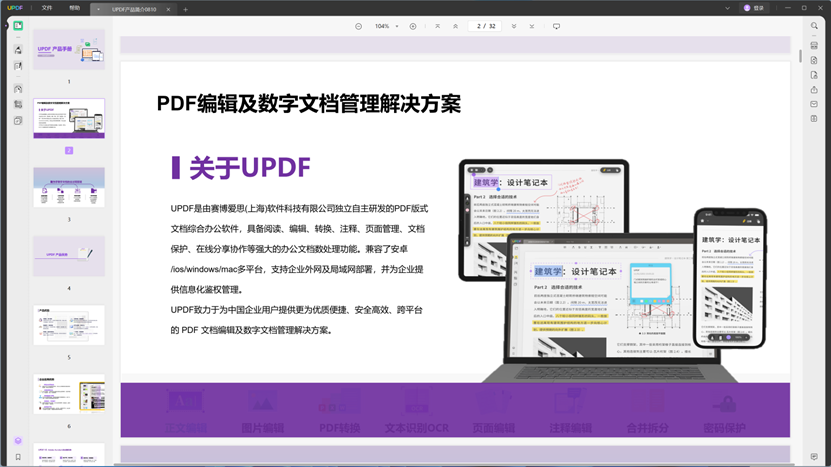Screen dimensions: 831x467
Task: Click the 登录 login button
Action: pos(754,8)
